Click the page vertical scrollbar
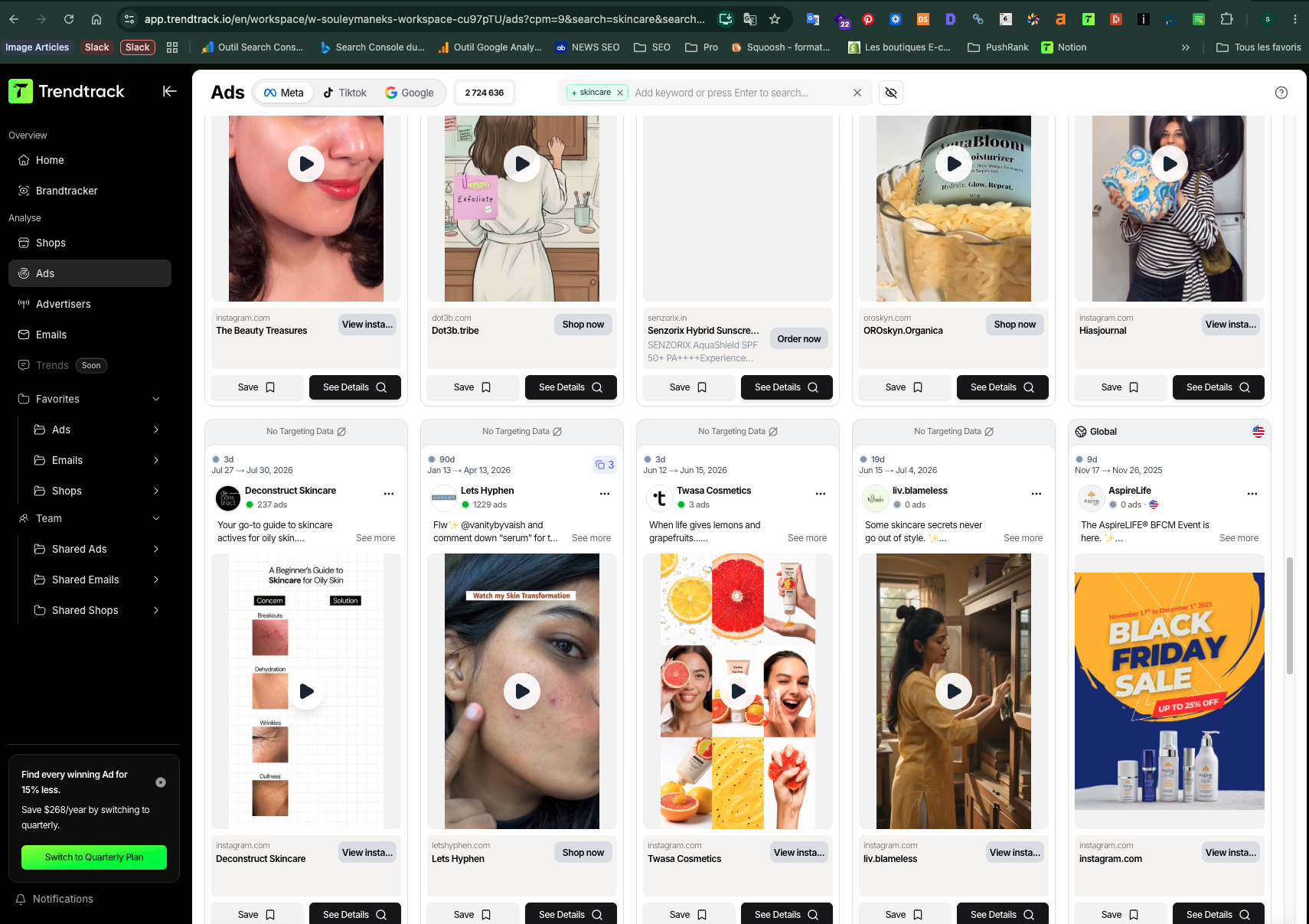Screen dimensions: 1309x924 (1290, 616)
